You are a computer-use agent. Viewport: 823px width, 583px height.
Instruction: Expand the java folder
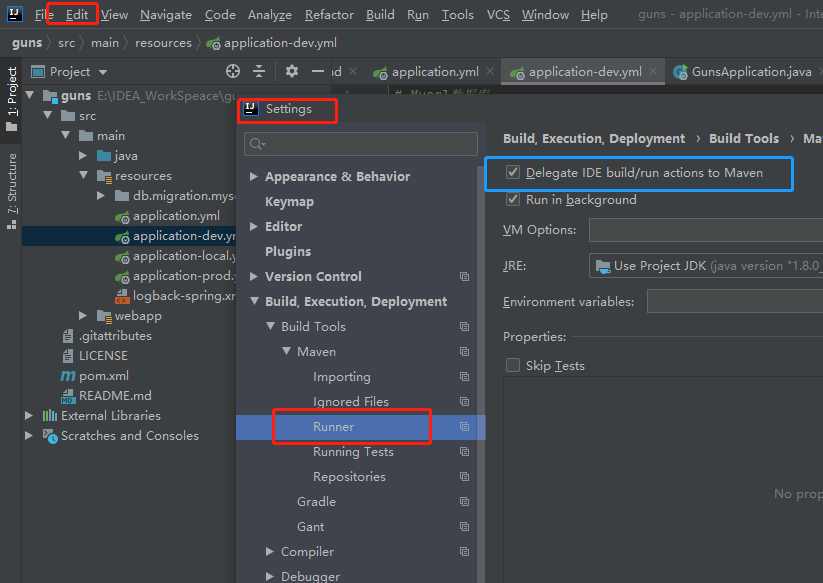[x=83, y=155]
